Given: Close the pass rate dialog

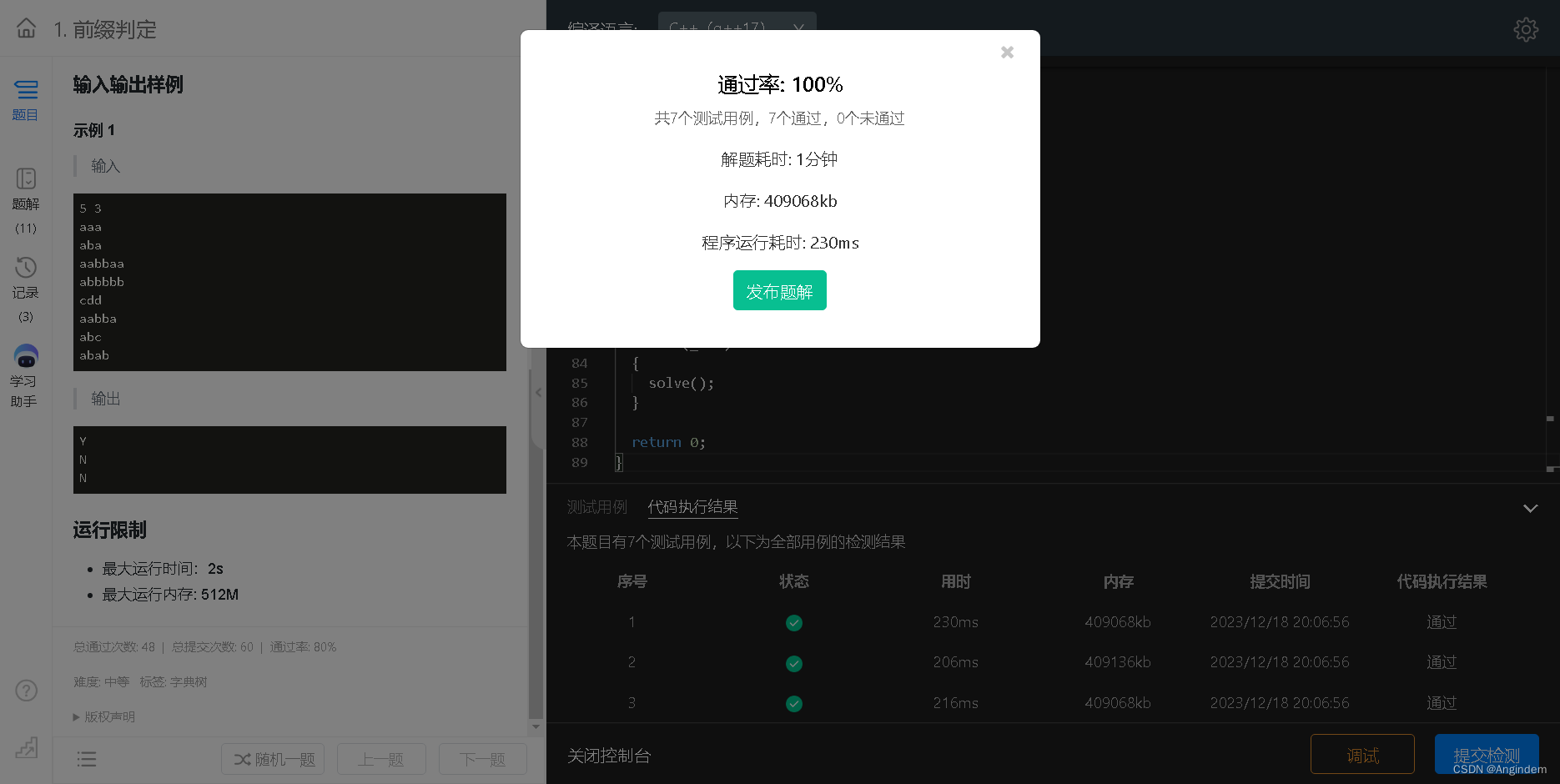Looking at the screenshot, I should tap(1007, 53).
